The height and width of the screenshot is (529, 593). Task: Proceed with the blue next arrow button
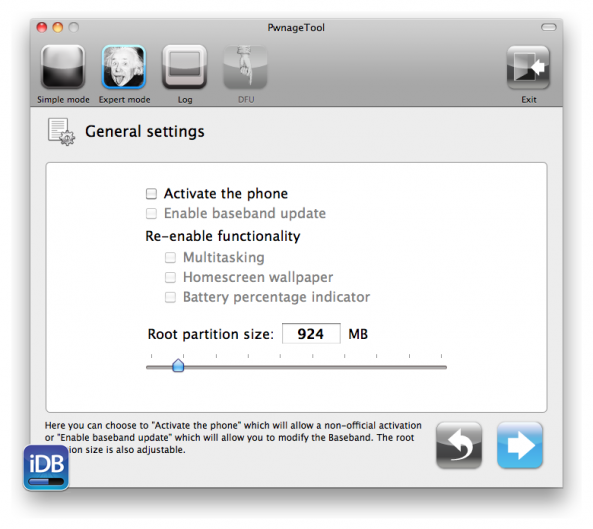pos(520,445)
